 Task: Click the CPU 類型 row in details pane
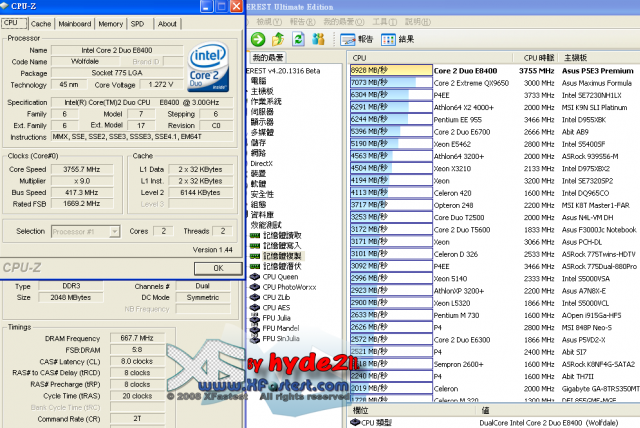494,423
